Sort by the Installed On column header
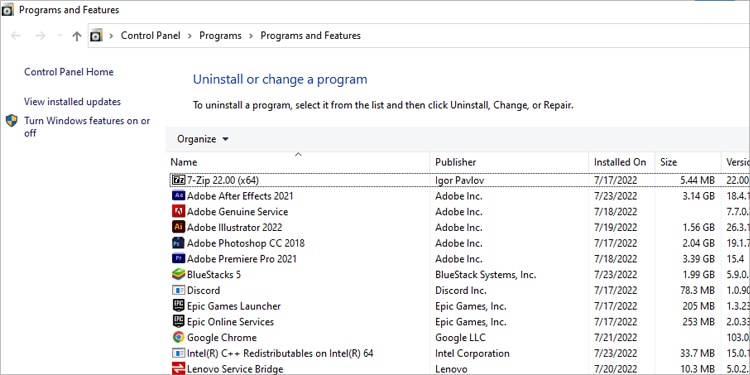 point(622,162)
